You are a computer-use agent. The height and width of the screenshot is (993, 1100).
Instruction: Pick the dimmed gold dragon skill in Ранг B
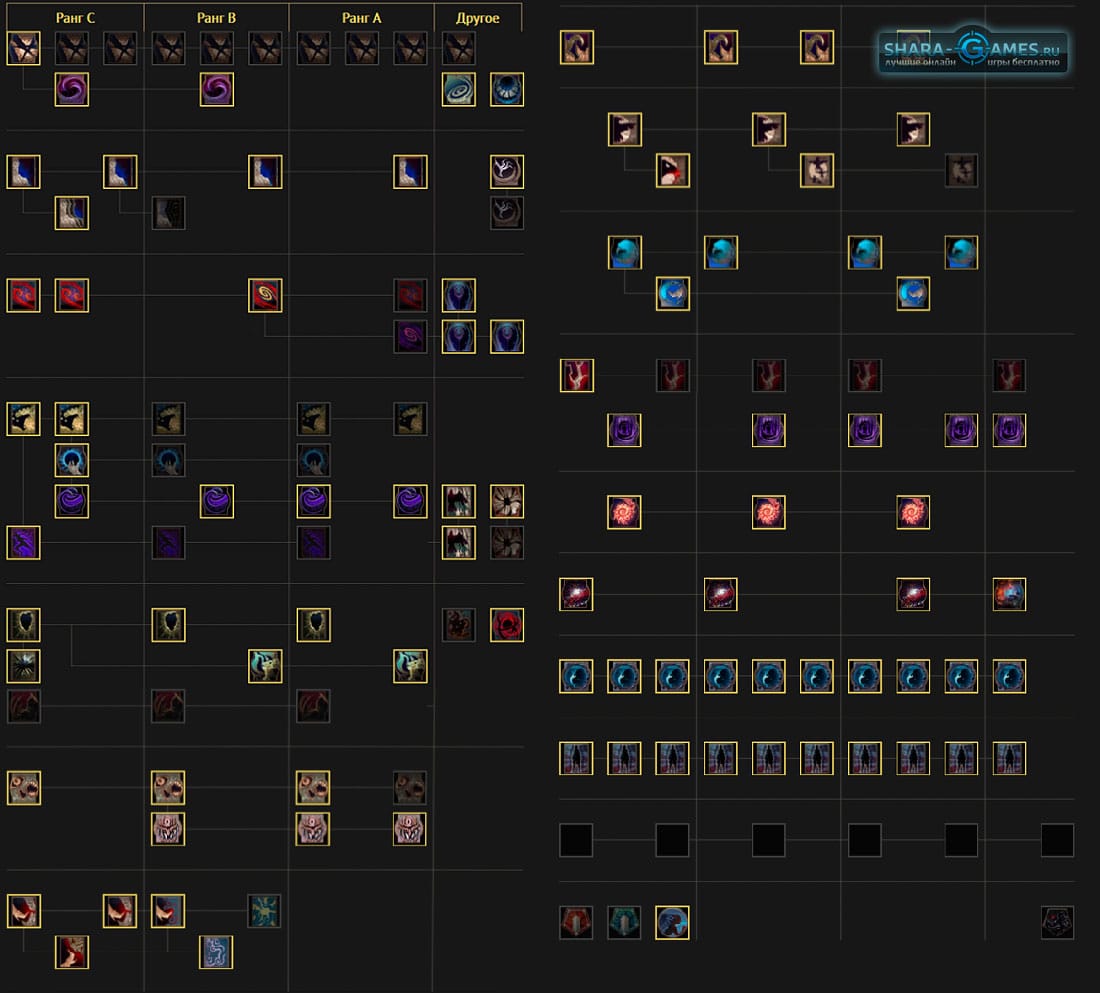coord(168,419)
